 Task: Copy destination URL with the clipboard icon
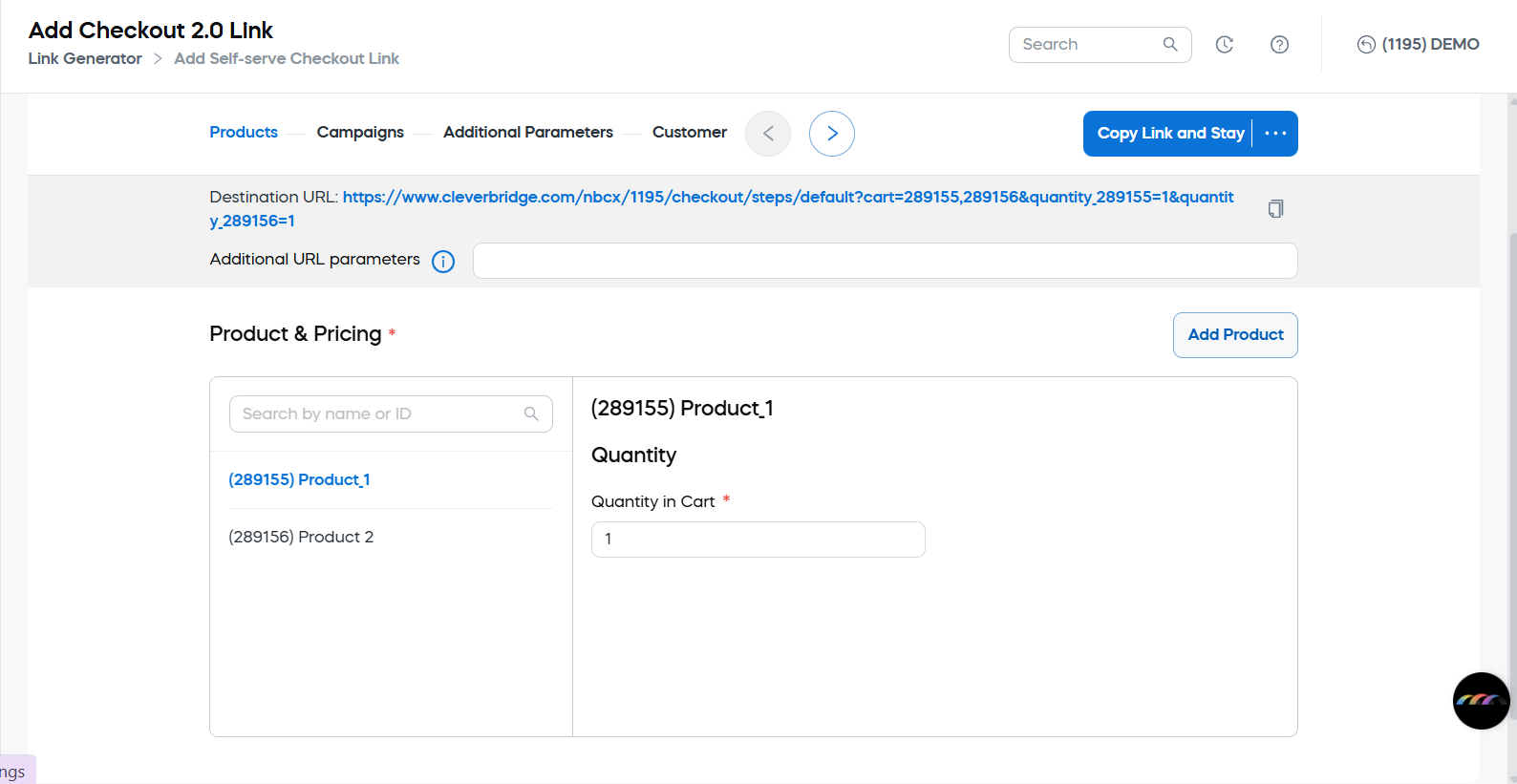tap(1275, 208)
